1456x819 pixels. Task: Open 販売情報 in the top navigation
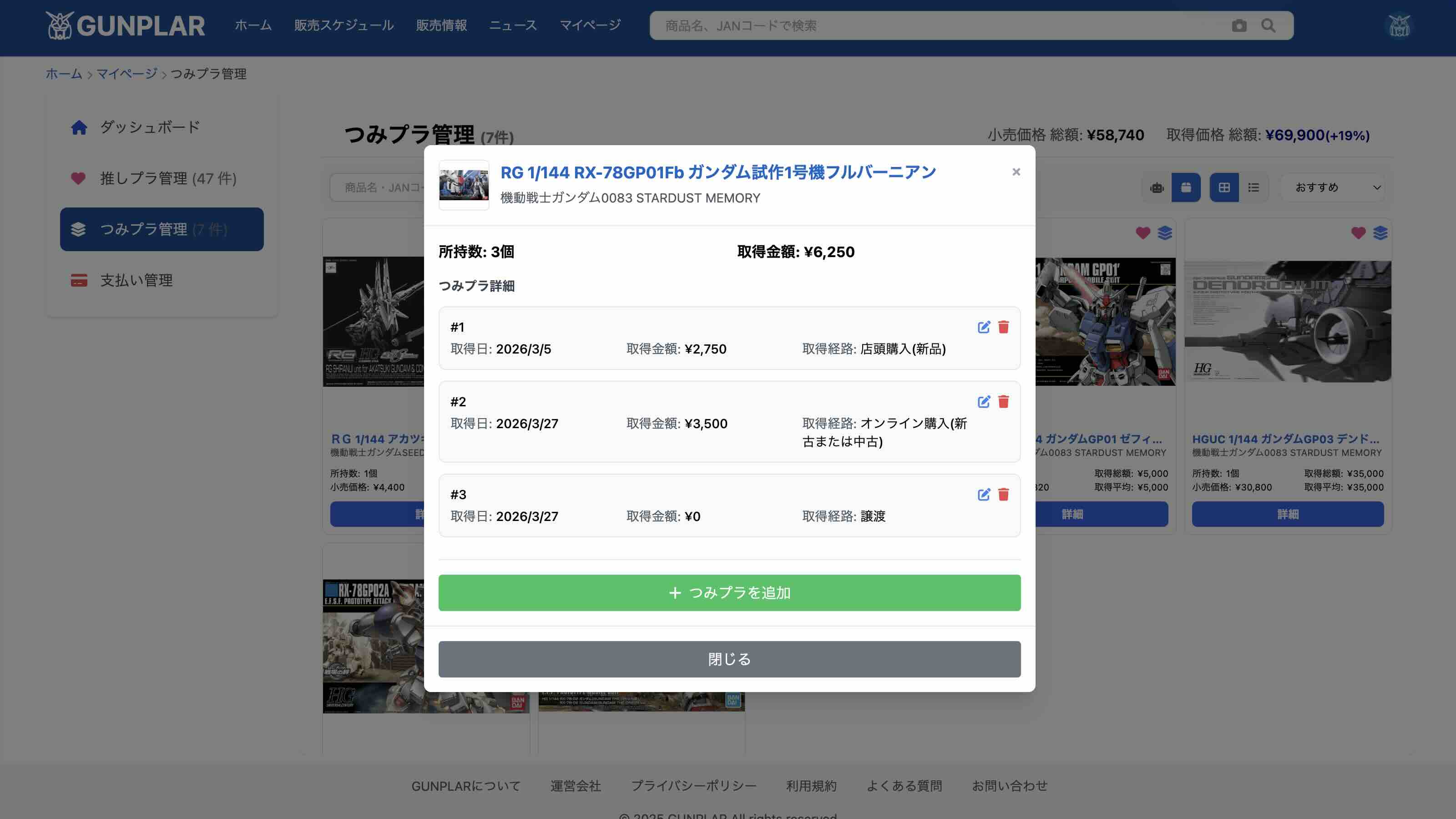(x=441, y=25)
